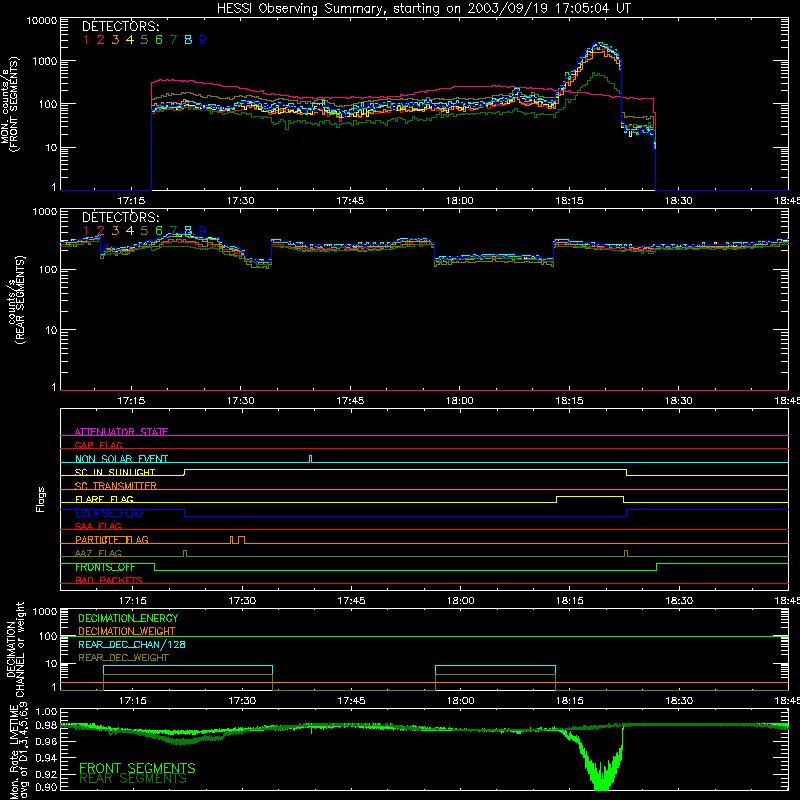Click the SAA_FLAG label
This screenshot has width=800, height=800.
pos(98,526)
